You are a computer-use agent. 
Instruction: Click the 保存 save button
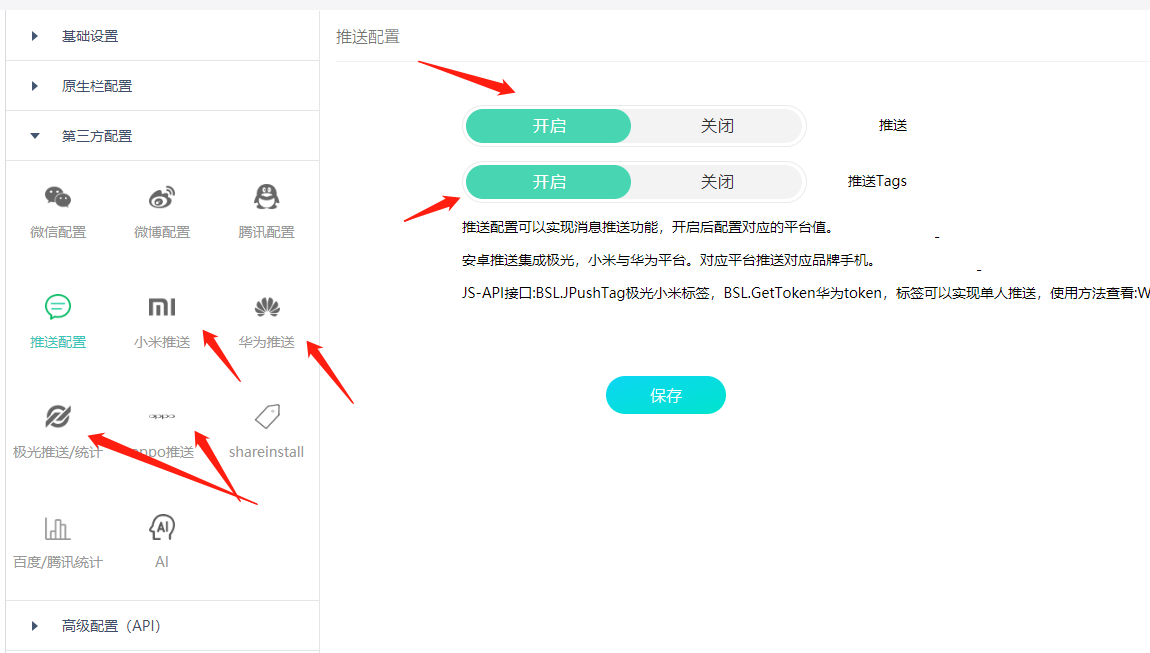tap(666, 395)
